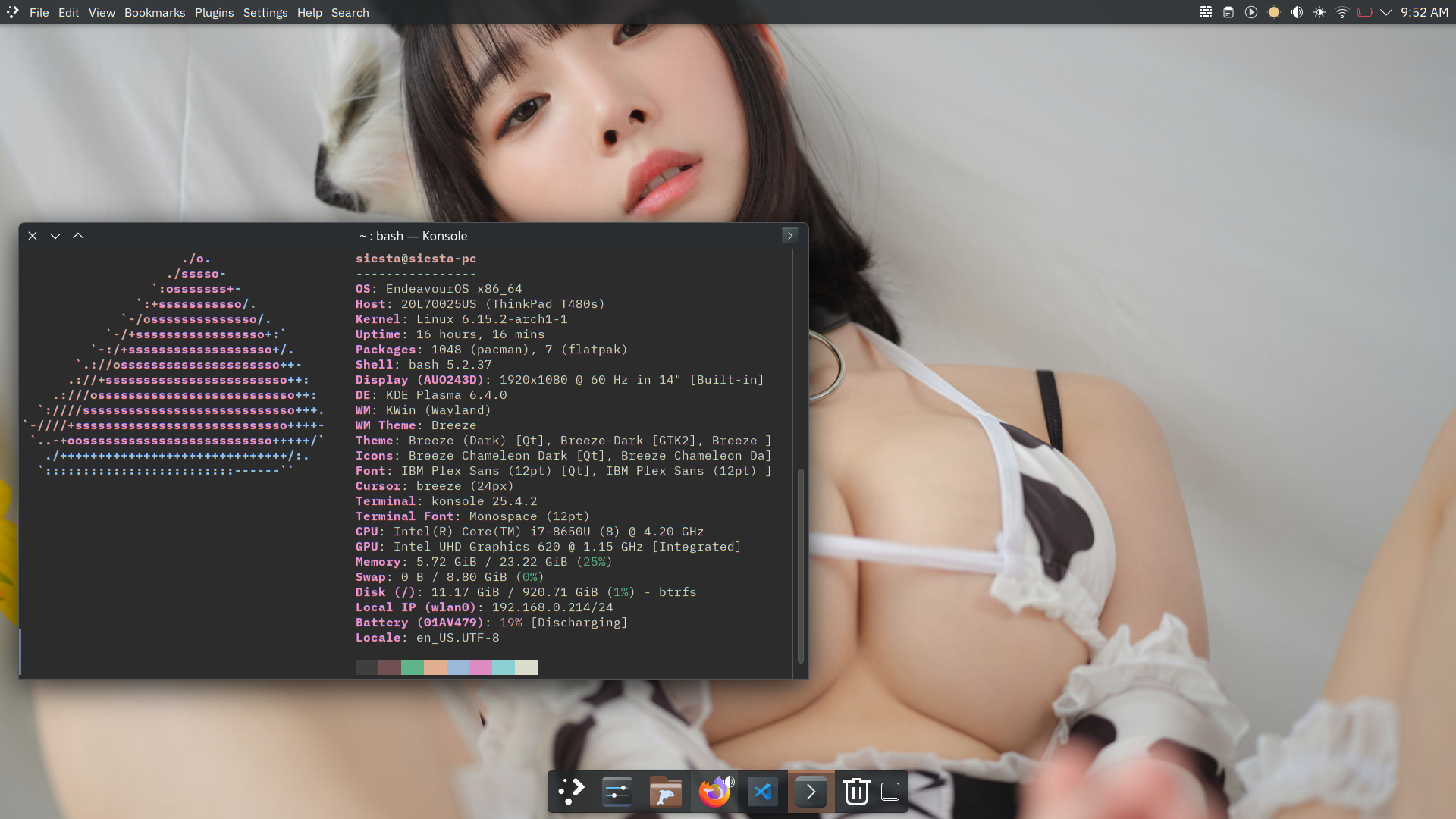Click the 'OS: EndeavourOS x86_64' line

pos(439,289)
